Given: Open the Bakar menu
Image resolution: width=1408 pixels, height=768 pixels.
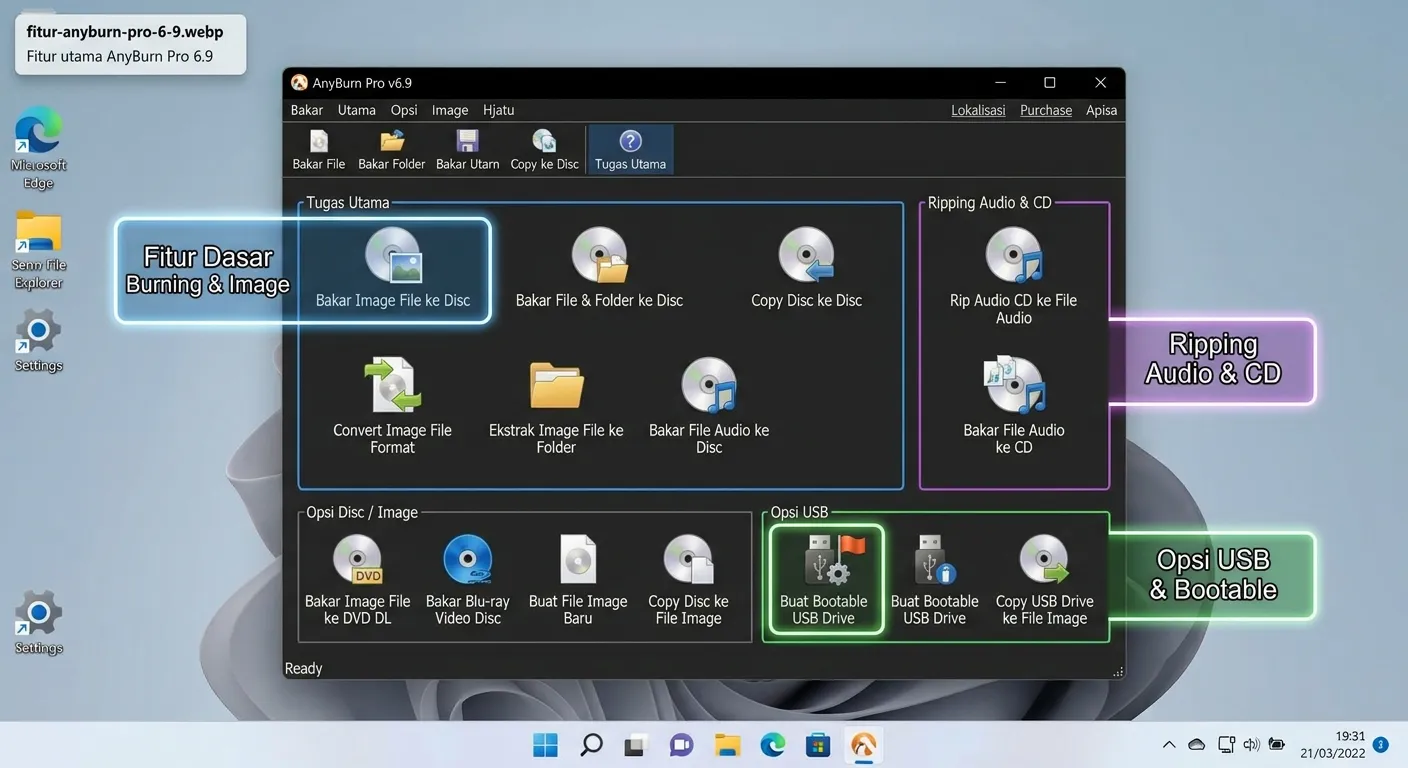Looking at the screenshot, I should pyautogui.click(x=307, y=110).
